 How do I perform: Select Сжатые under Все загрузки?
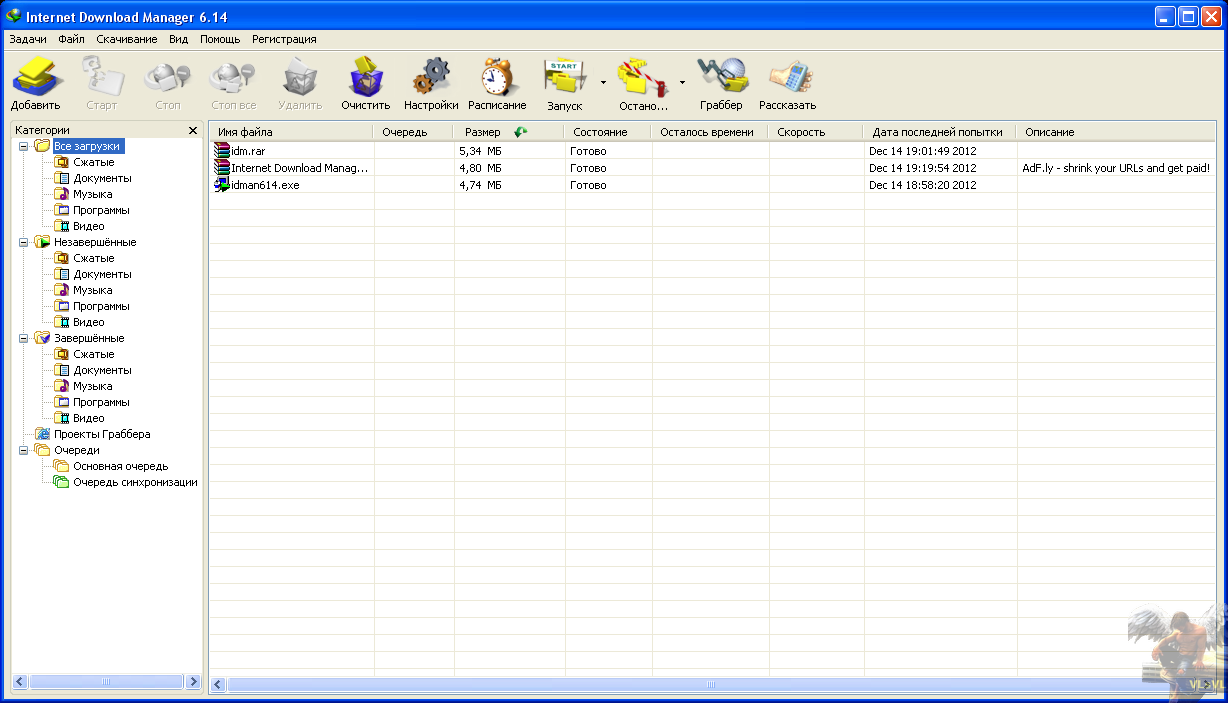(x=94, y=162)
